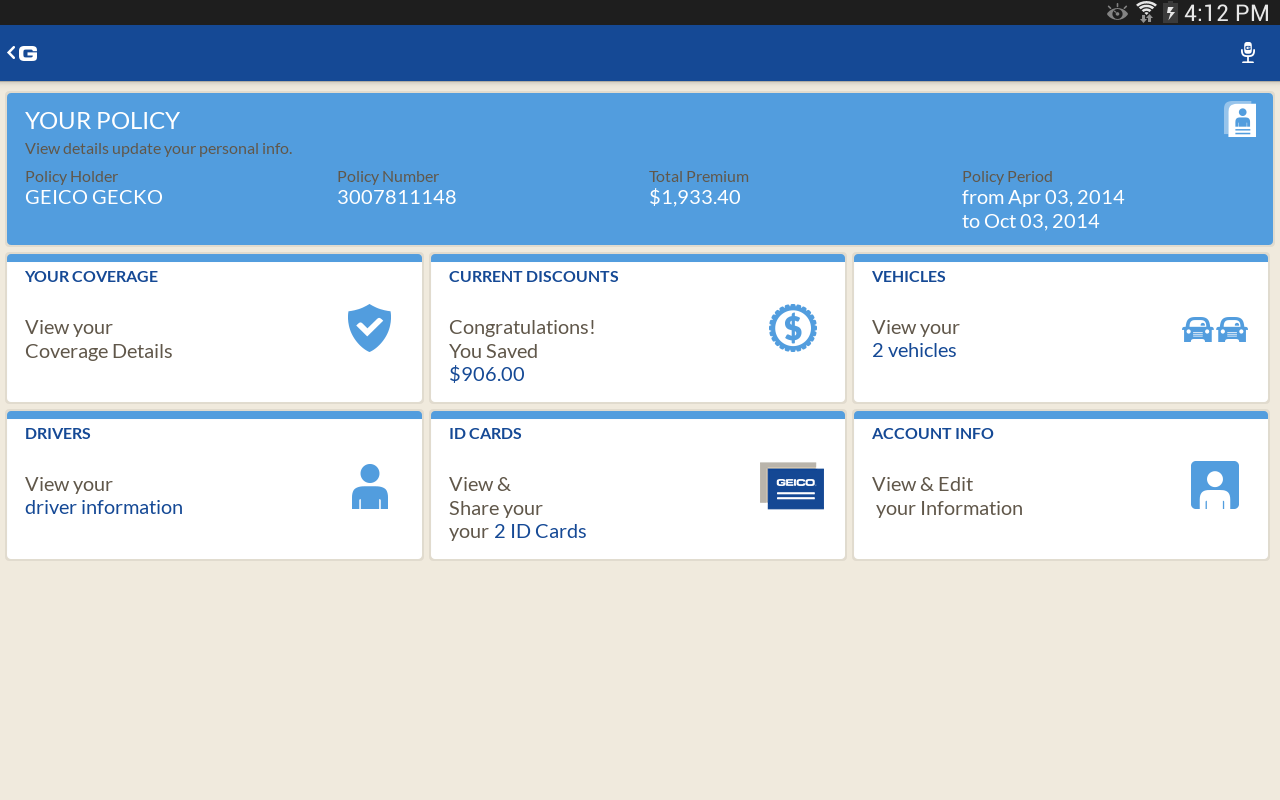The width and height of the screenshot is (1280, 800).
Task: Tap the two cars vehicles icon
Action: pyautogui.click(x=1215, y=329)
